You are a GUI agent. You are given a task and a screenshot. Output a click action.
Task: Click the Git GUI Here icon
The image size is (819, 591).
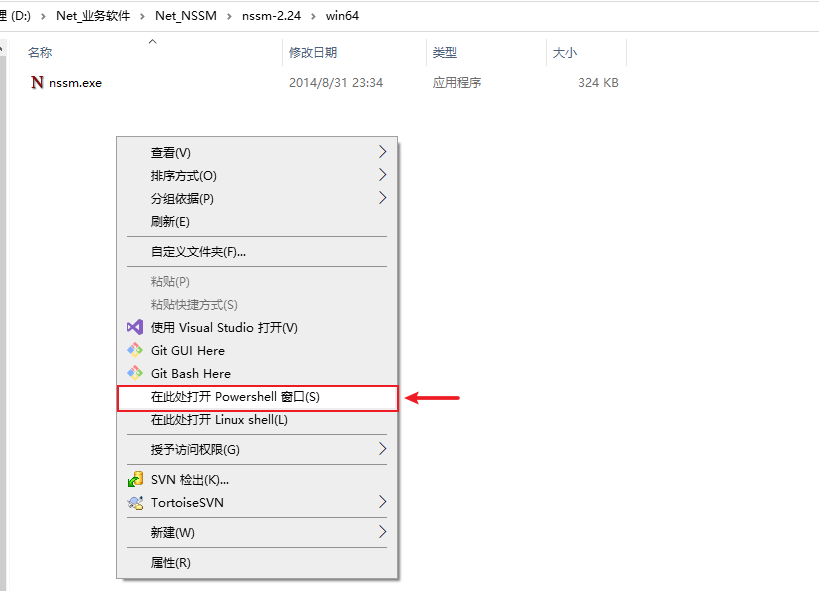point(135,350)
